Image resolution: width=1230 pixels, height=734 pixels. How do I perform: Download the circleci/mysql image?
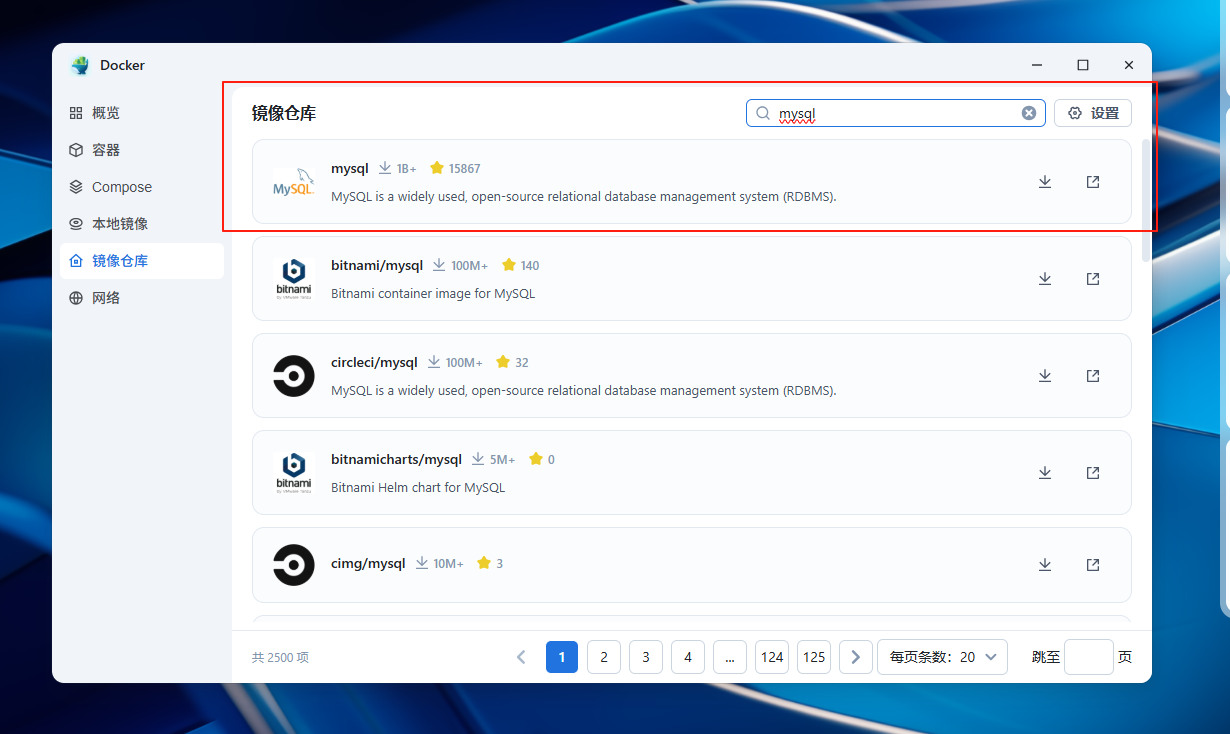(1045, 376)
